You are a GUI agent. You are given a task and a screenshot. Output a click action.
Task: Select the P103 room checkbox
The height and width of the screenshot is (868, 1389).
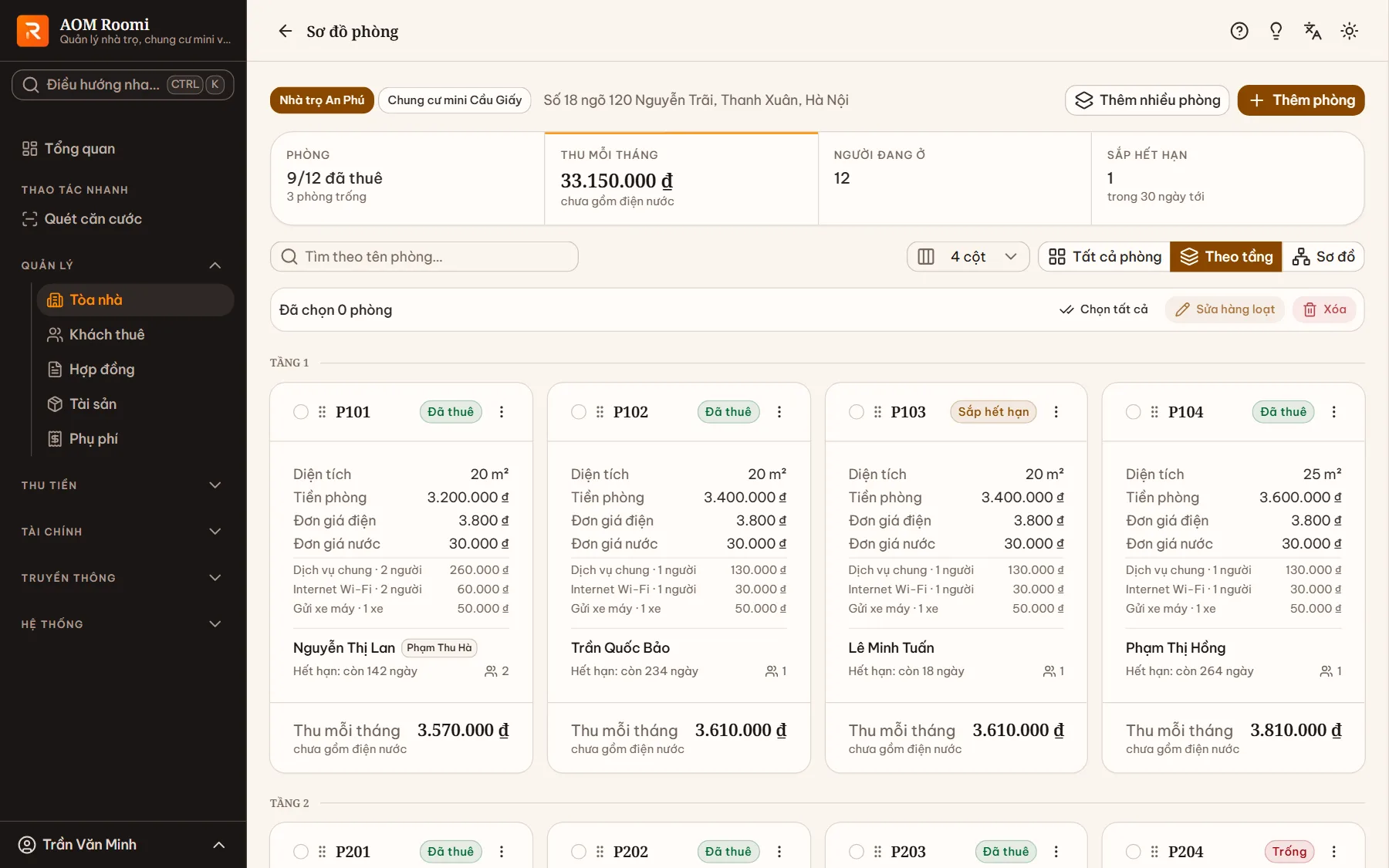click(x=857, y=412)
